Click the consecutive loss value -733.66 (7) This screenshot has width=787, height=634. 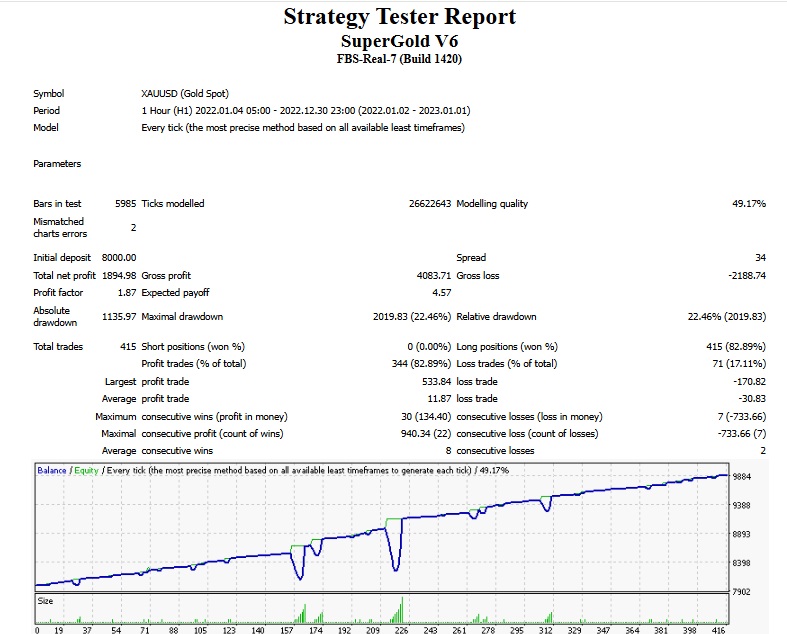[742, 434]
